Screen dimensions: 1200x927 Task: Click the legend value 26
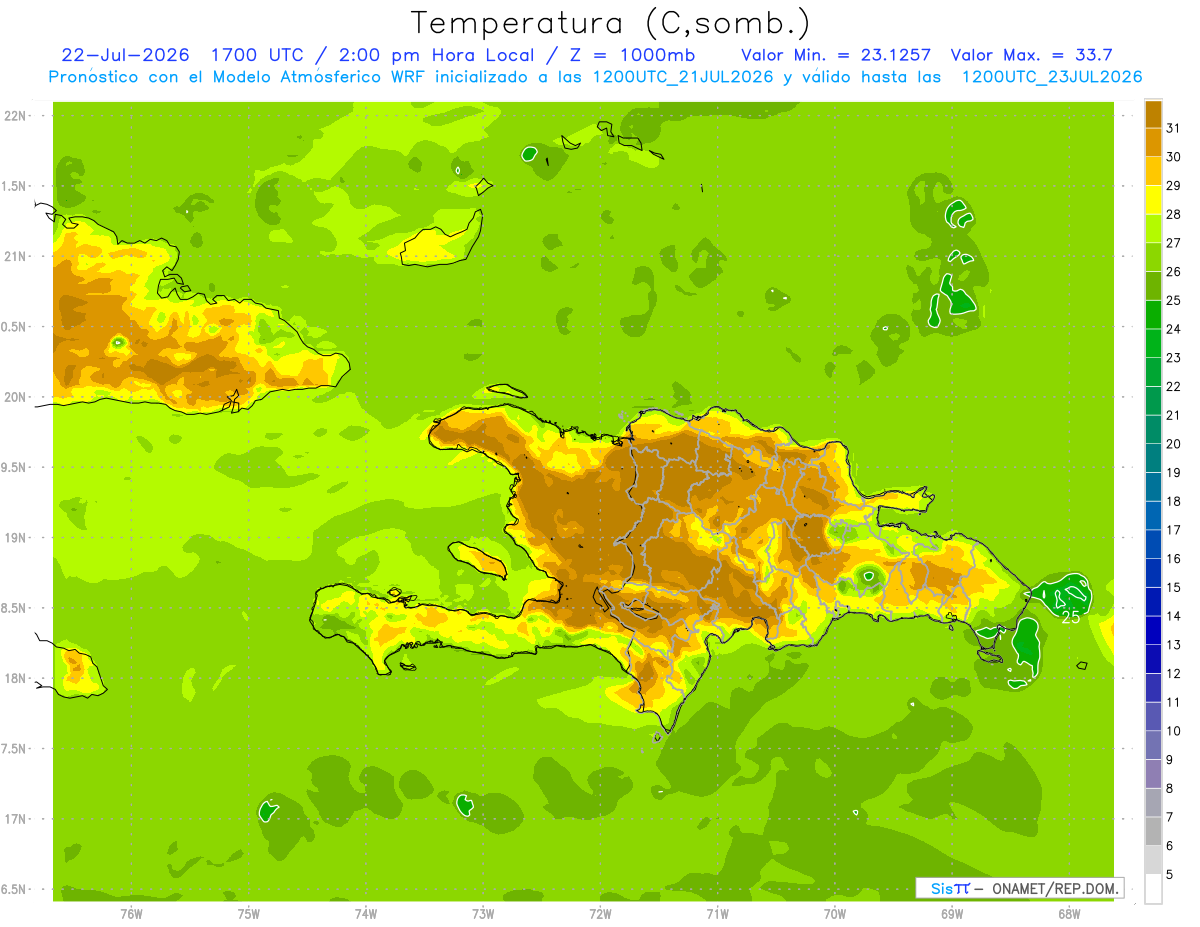pos(1174,272)
